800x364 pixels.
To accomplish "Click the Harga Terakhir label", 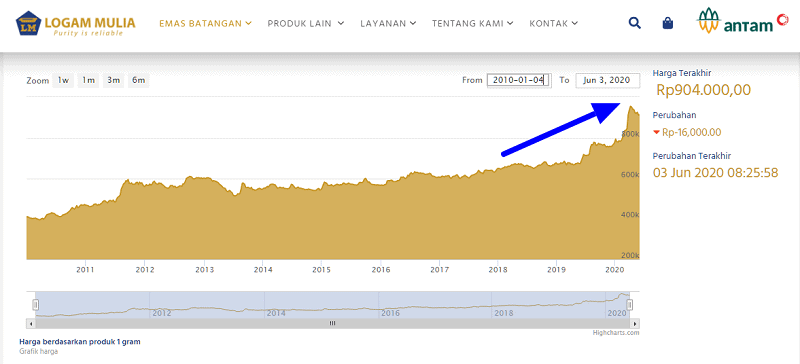I will [x=682, y=73].
